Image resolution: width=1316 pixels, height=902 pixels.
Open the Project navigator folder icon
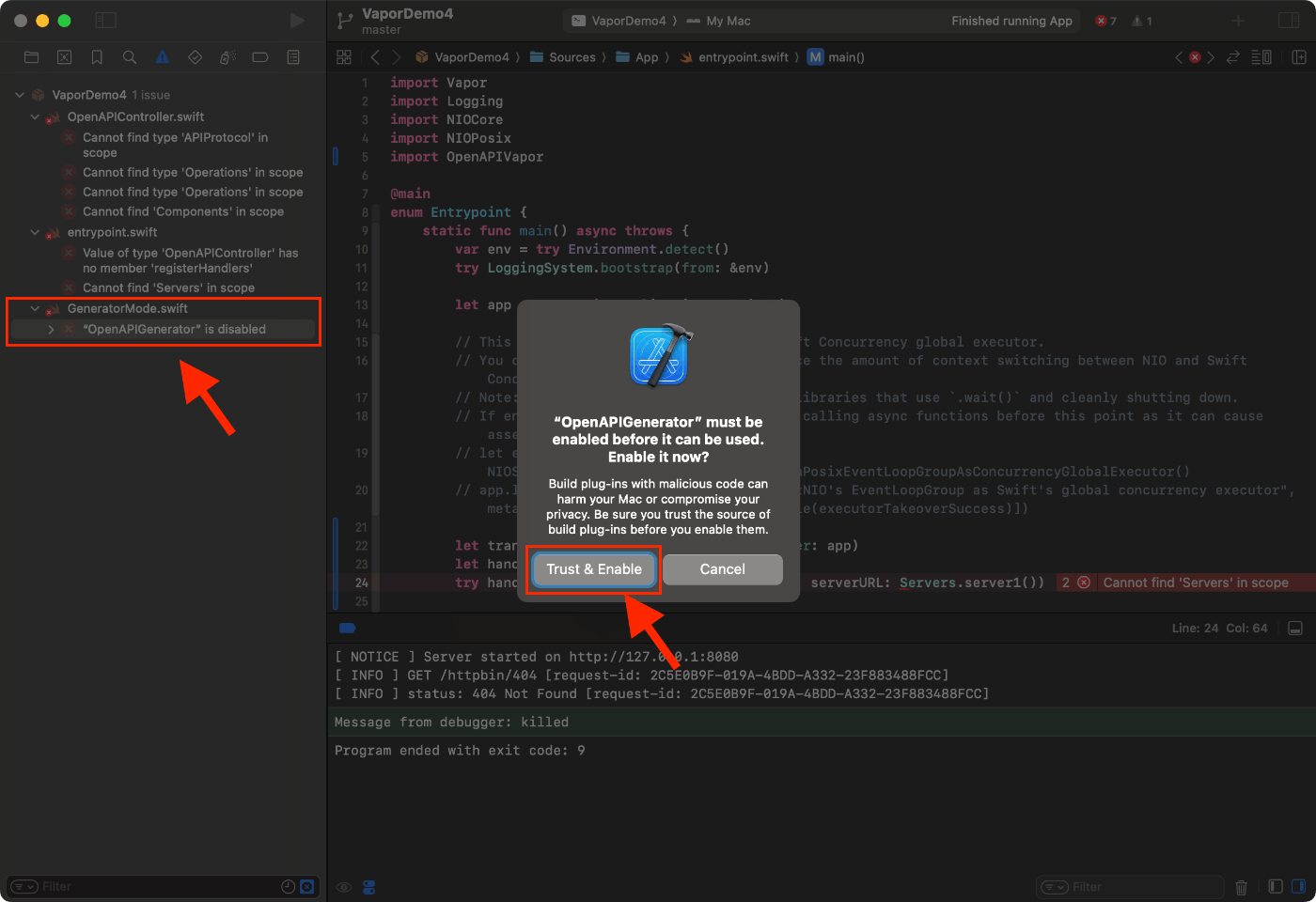click(x=31, y=57)
